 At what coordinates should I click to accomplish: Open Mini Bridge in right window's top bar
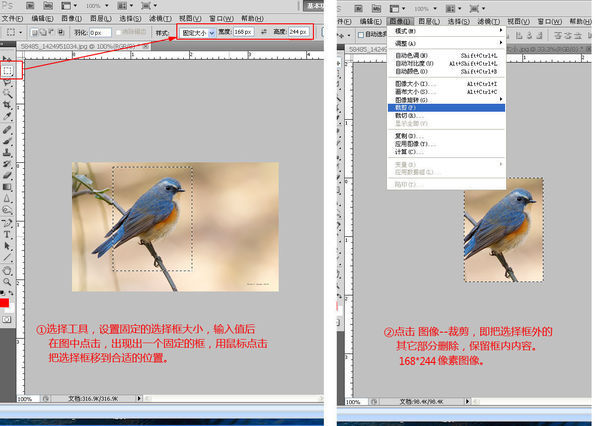pyautogui.click(x=377, y=8)
